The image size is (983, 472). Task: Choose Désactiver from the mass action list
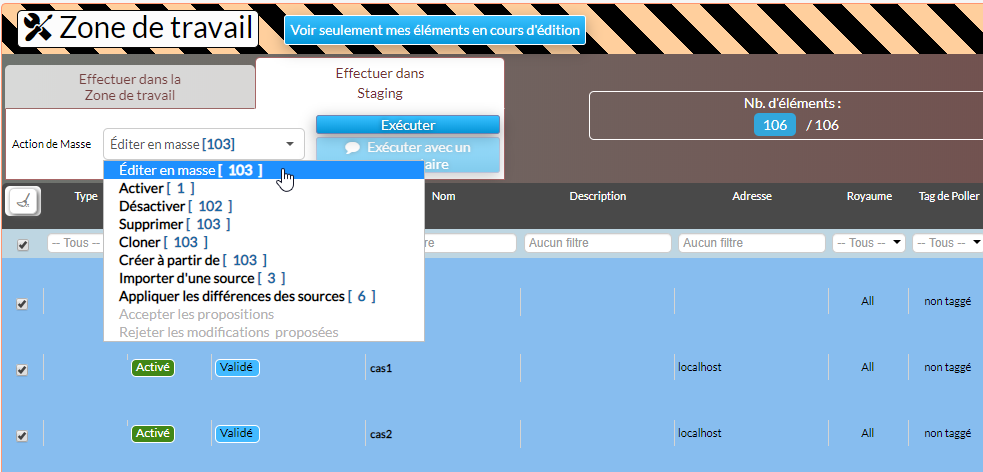176,206
